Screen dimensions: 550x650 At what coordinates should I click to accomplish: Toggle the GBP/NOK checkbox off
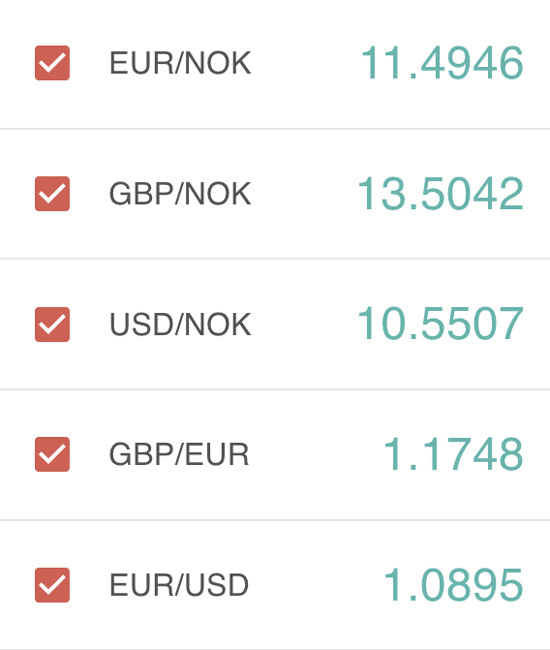pyautogui.click(x=52, y=194)
